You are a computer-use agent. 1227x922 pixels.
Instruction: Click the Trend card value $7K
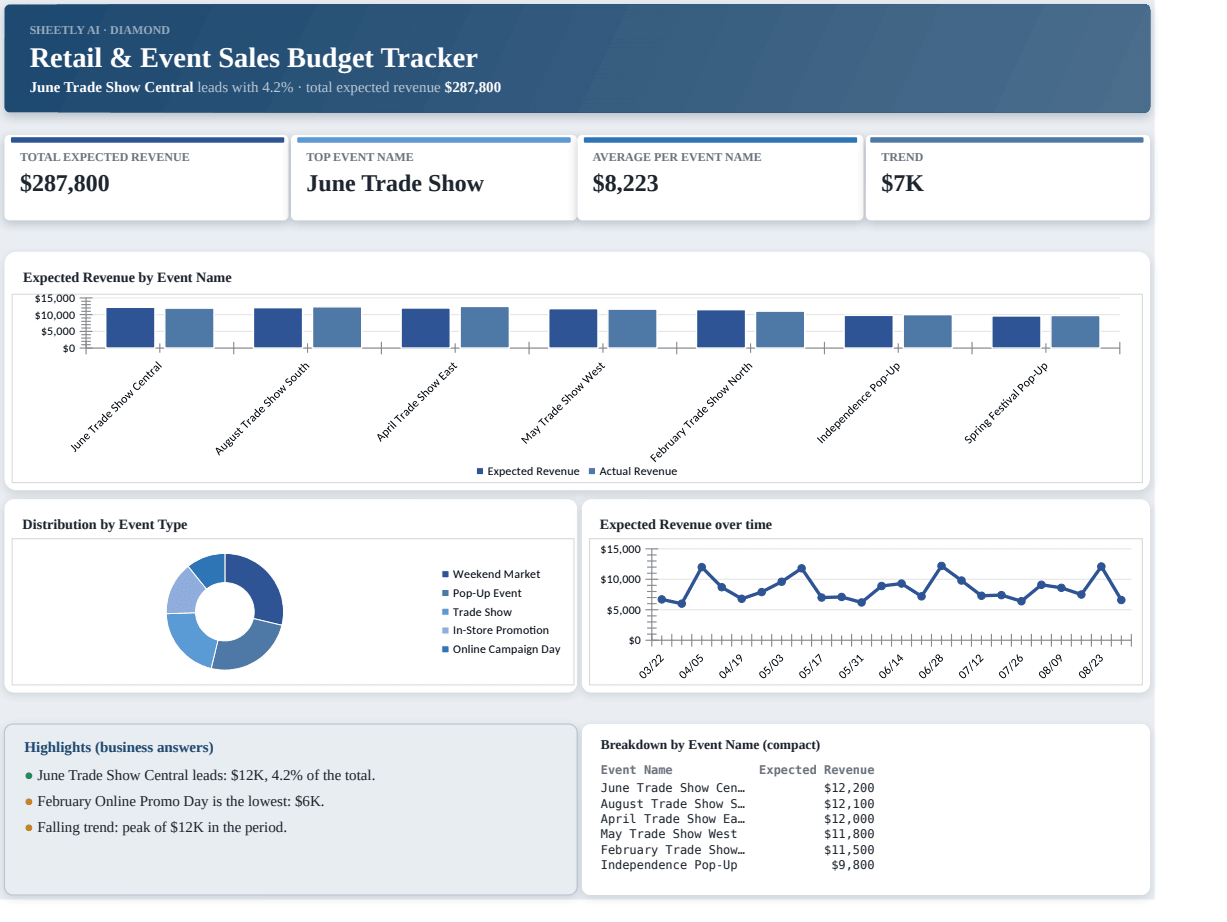[902, 184]
